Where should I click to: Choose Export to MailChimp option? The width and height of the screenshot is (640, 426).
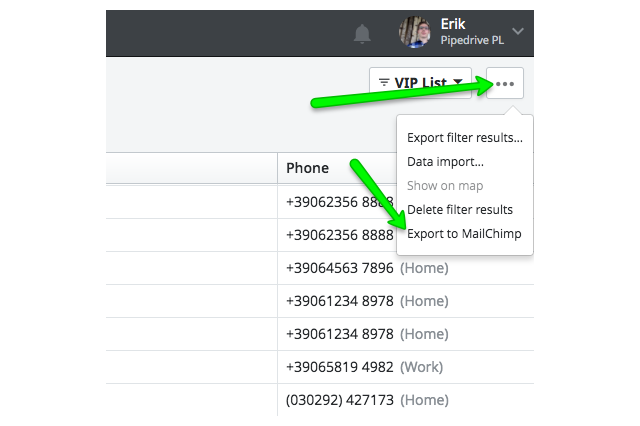point(464,234)
